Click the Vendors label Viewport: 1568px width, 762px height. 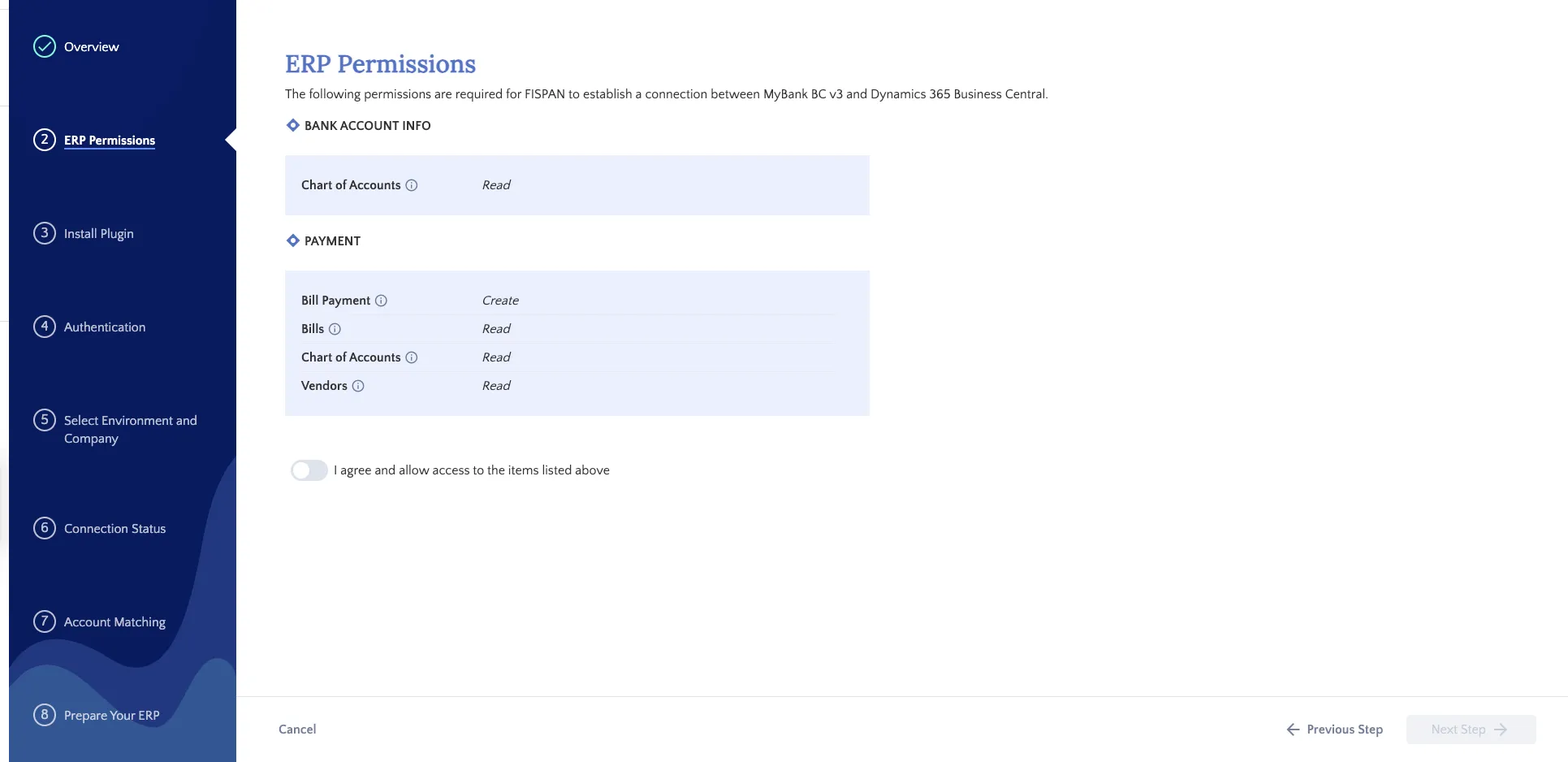coord(324,386)
